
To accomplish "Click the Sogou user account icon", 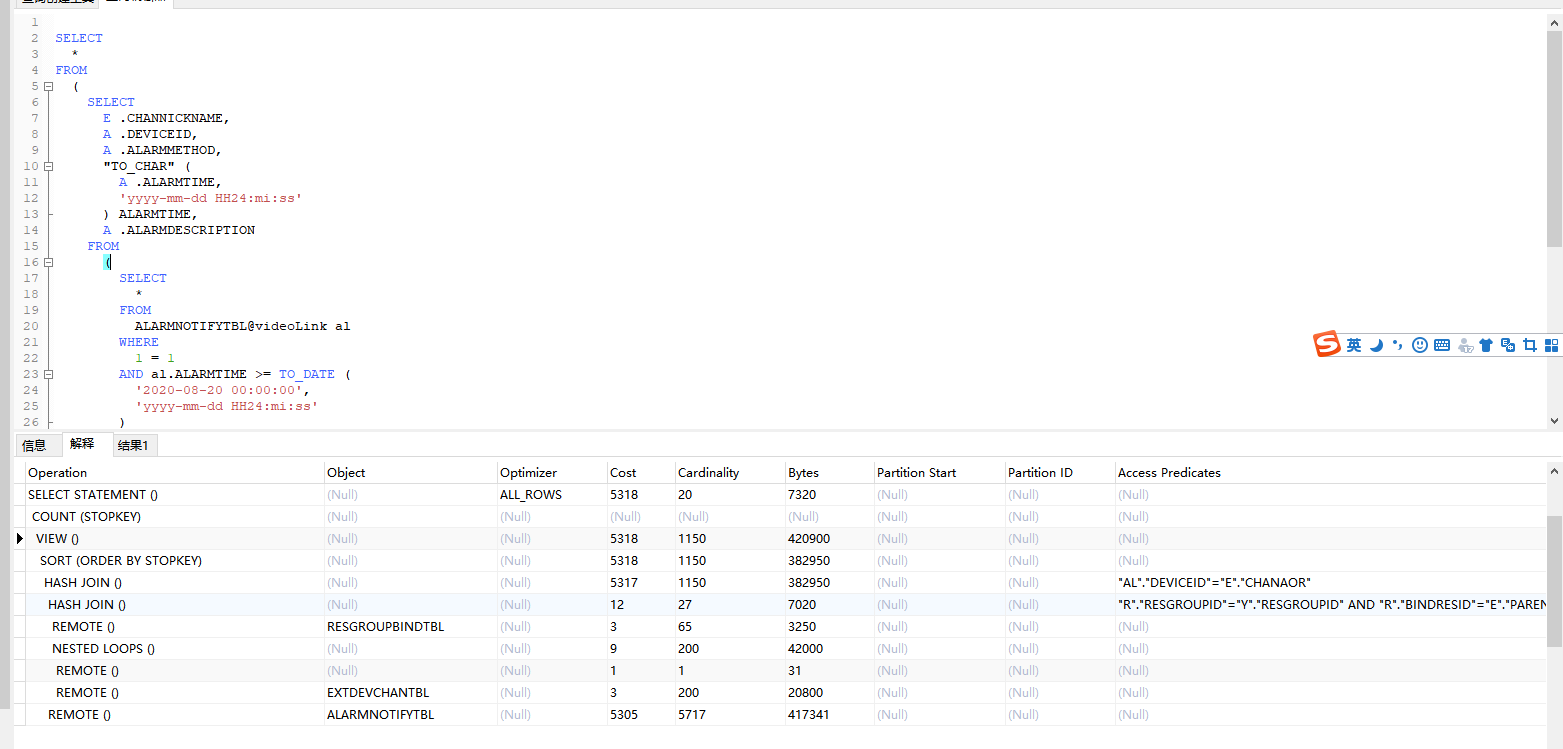I will click(x=1465, y=346).
